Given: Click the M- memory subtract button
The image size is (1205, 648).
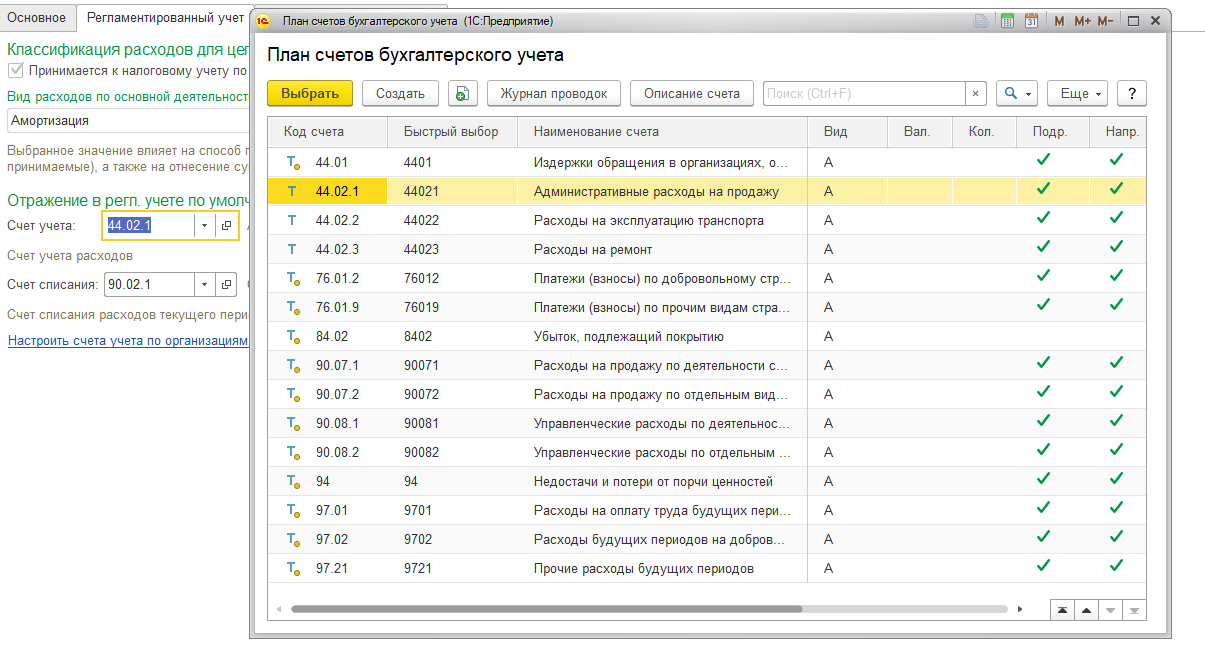Looking at the screenshot, I should click(1105, 20).
